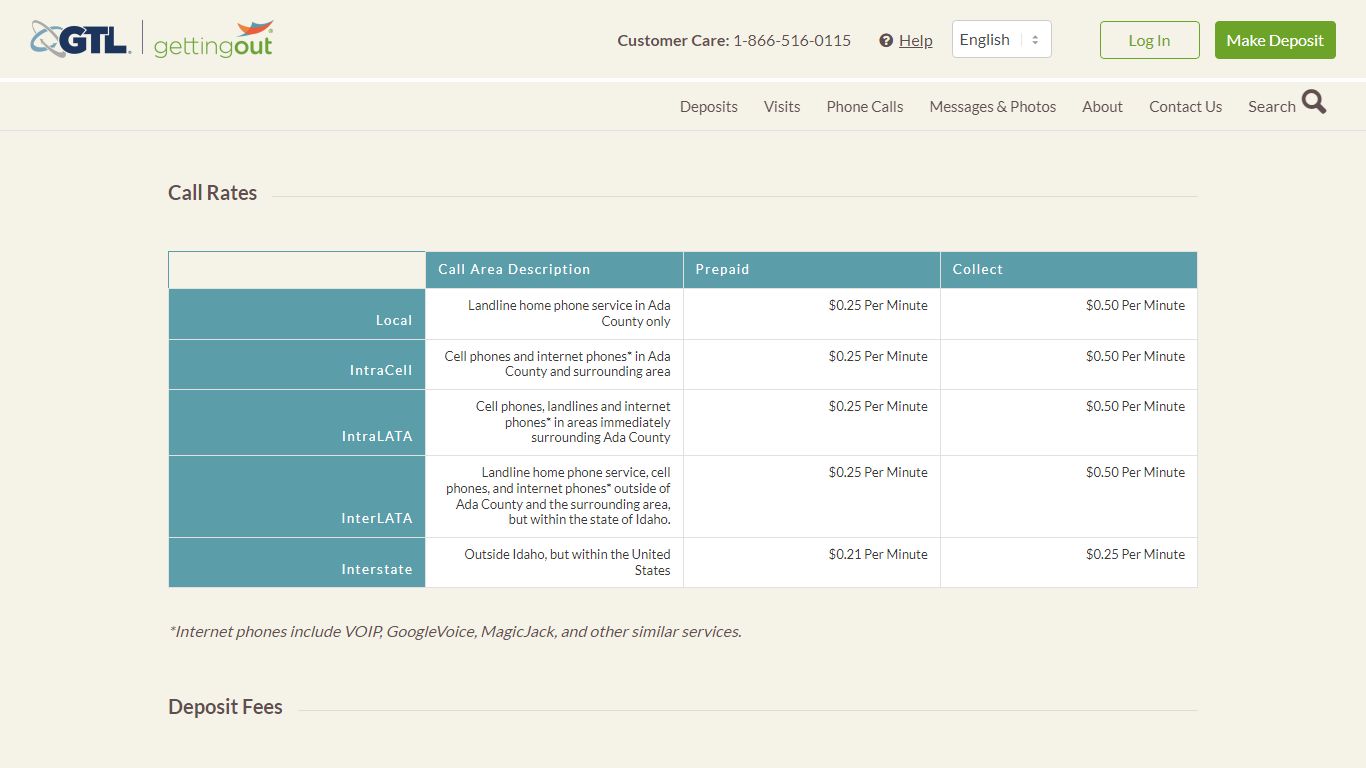Select the Interstate row header

pos(297,563)
